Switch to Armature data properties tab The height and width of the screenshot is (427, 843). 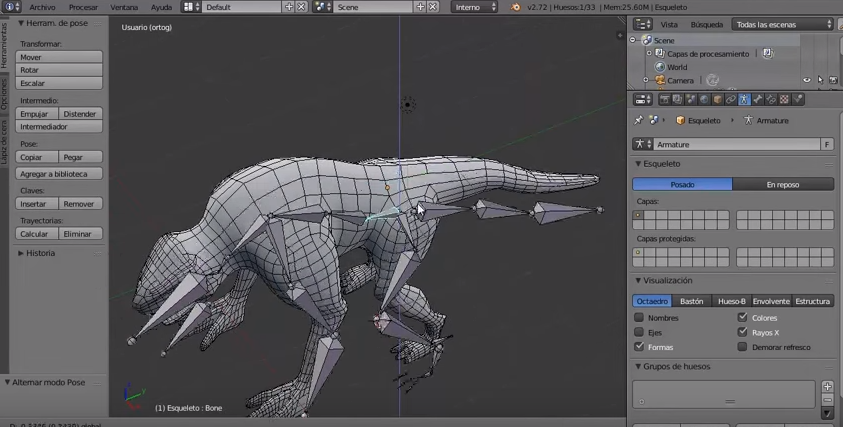(x=744, y=99)
